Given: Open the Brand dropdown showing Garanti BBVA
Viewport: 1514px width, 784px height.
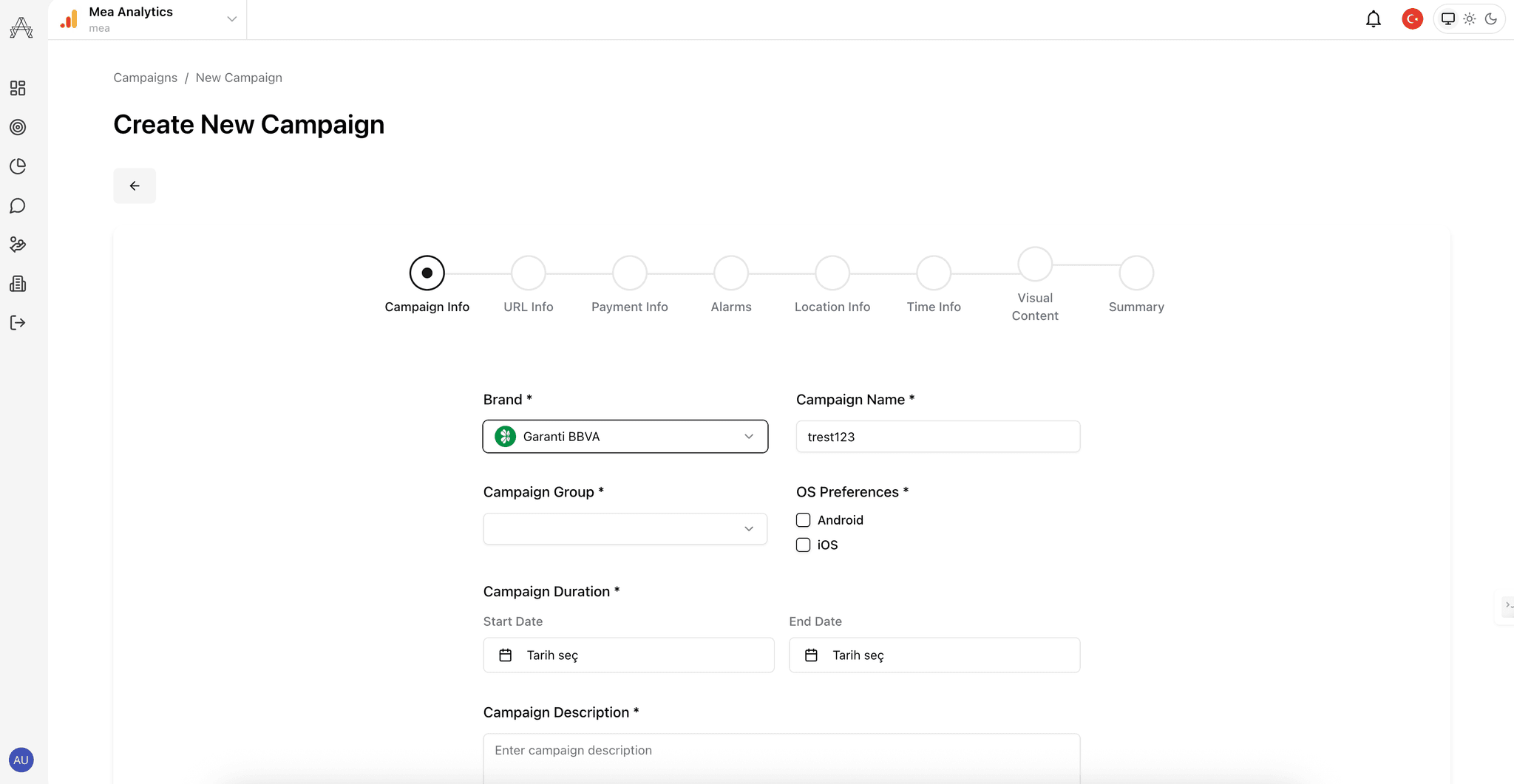Looking at the screenshot, I should (625, 436).
